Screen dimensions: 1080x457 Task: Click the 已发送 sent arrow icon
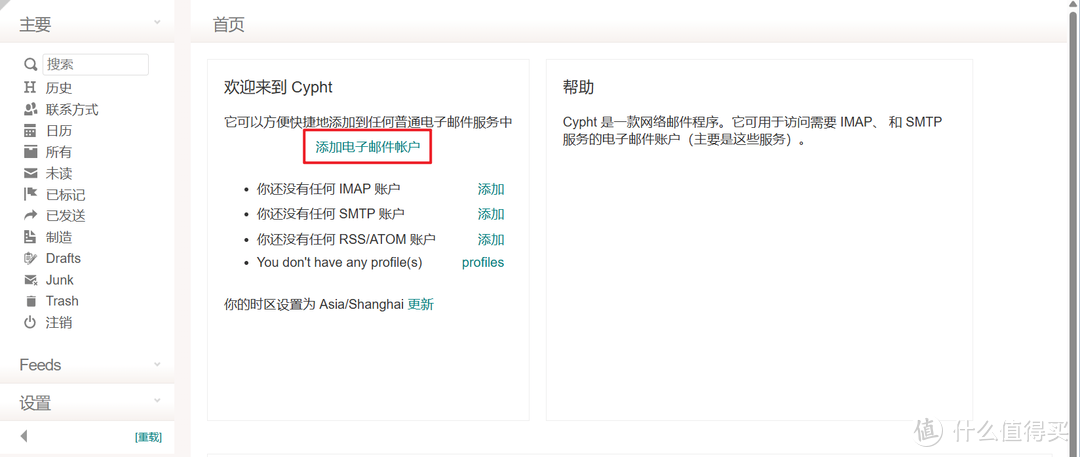pyautogui.click(x=30, y=216)
